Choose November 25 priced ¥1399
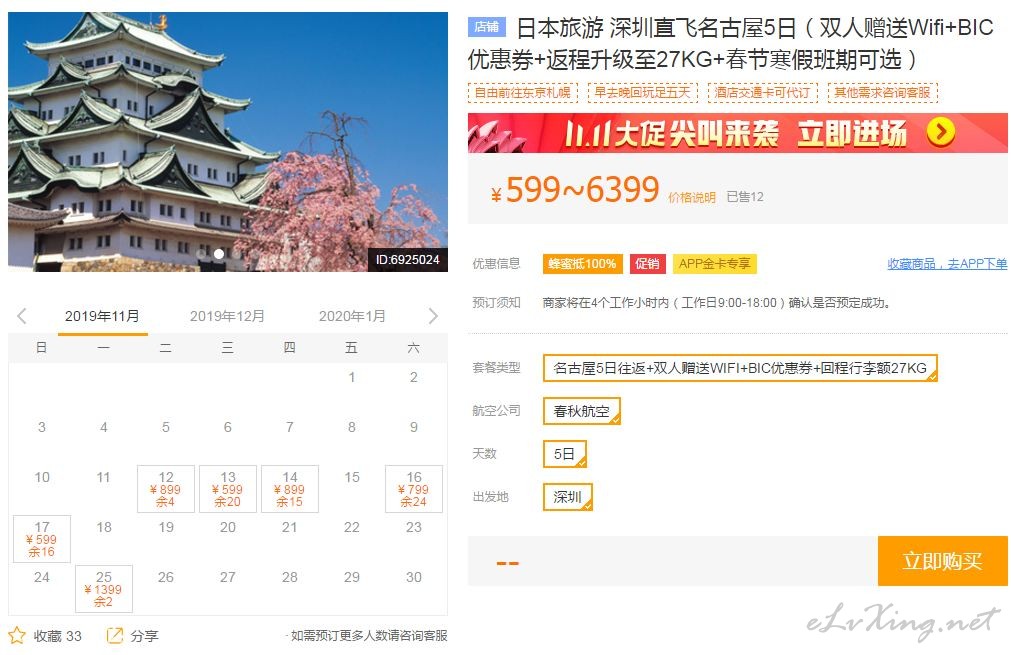 [104, 589]
